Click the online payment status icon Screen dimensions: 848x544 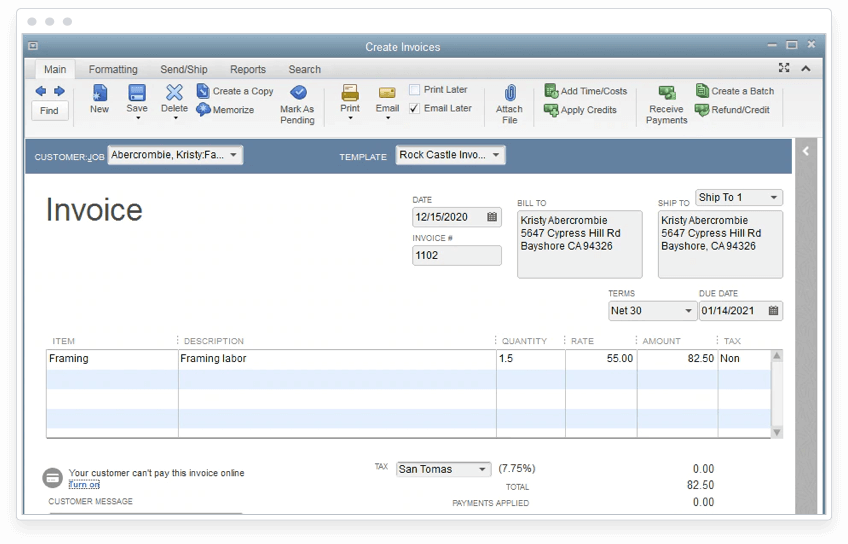(x=52, y=477)
